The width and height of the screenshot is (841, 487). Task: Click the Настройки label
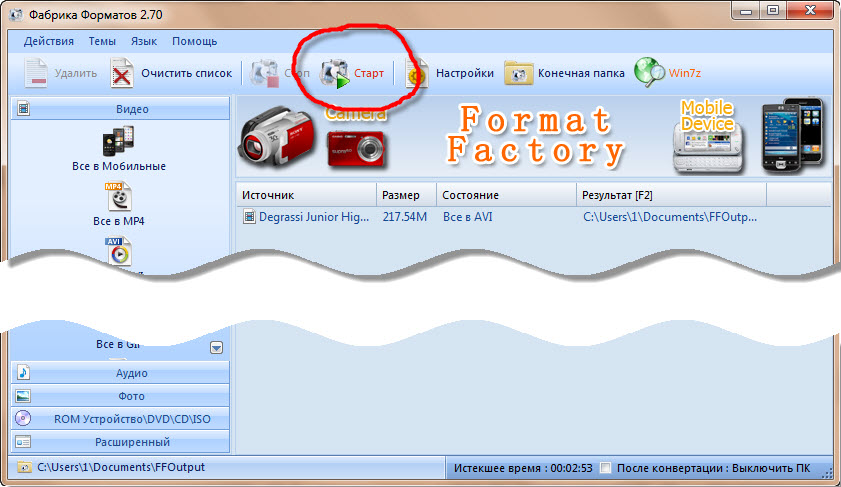tap(464, 73)
